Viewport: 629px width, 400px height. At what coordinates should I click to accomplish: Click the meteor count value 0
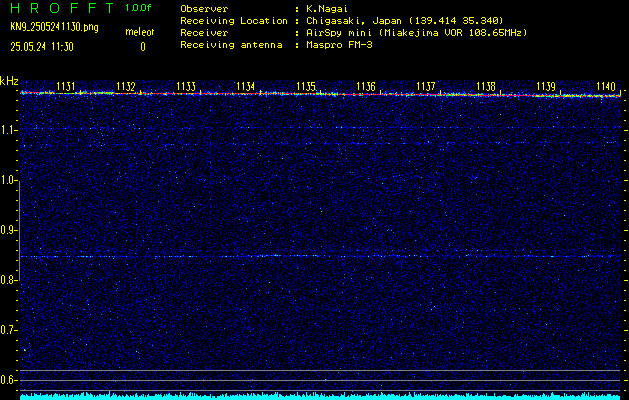143,47
